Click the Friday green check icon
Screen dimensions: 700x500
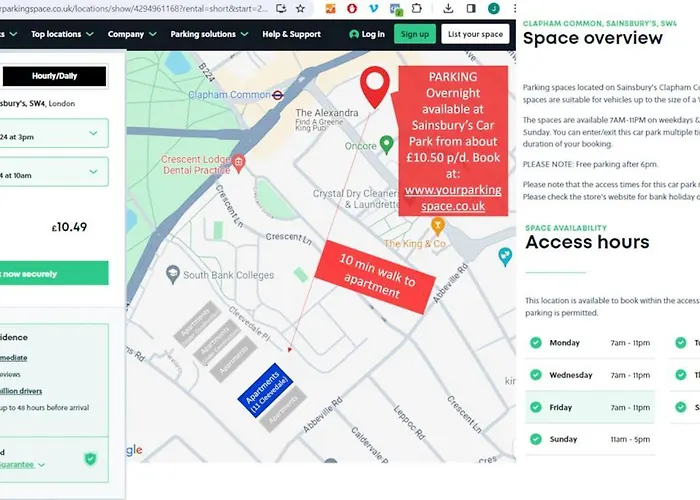click(x=536, y=407)
